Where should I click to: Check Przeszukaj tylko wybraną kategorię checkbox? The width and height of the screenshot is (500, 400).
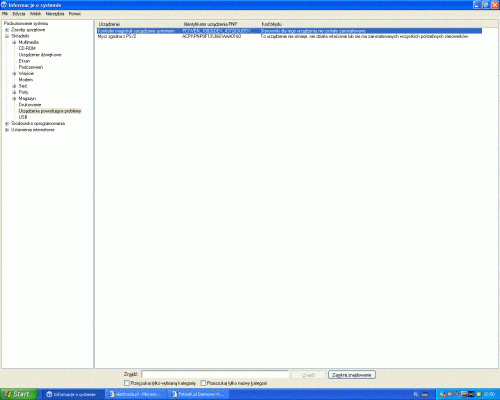[127, 383]
